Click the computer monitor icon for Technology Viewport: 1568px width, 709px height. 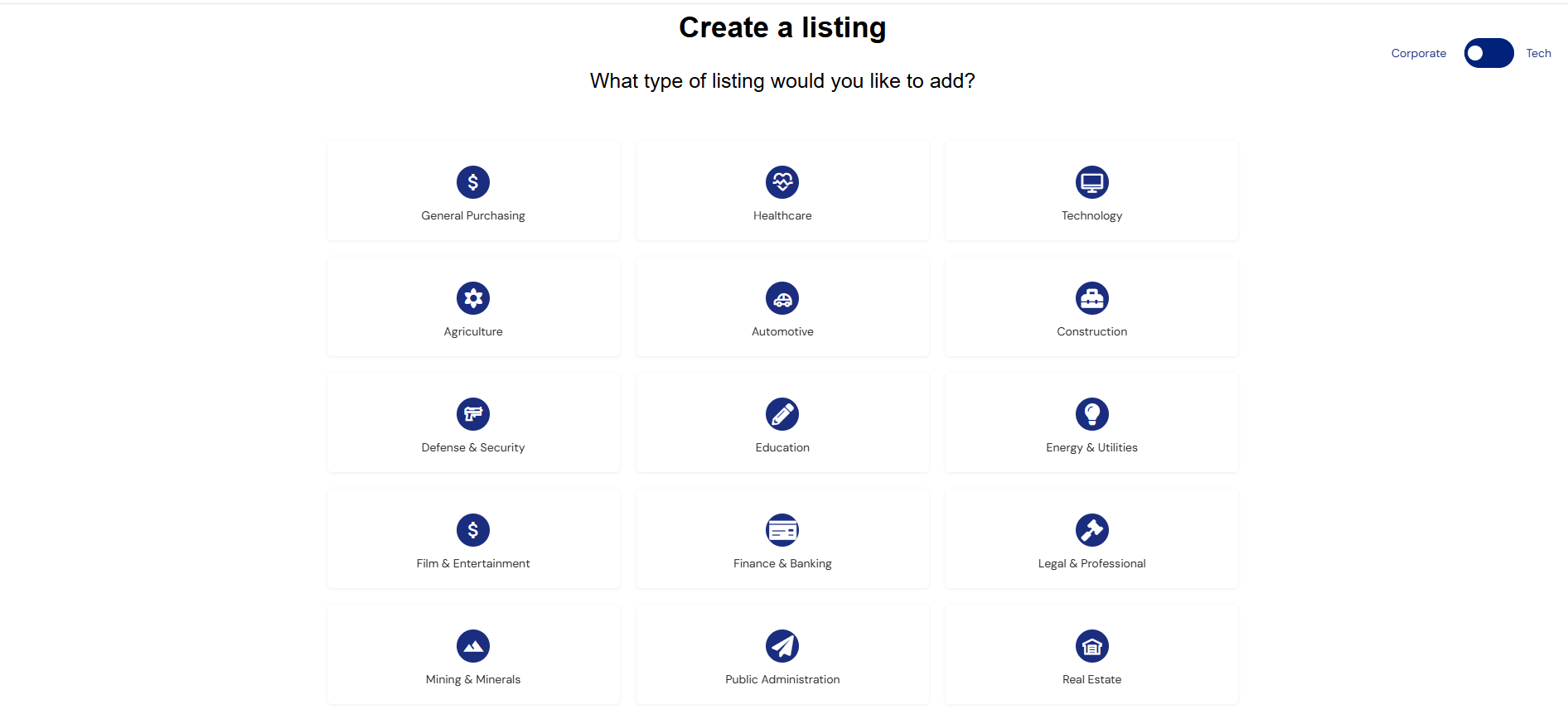[1091, 181]
